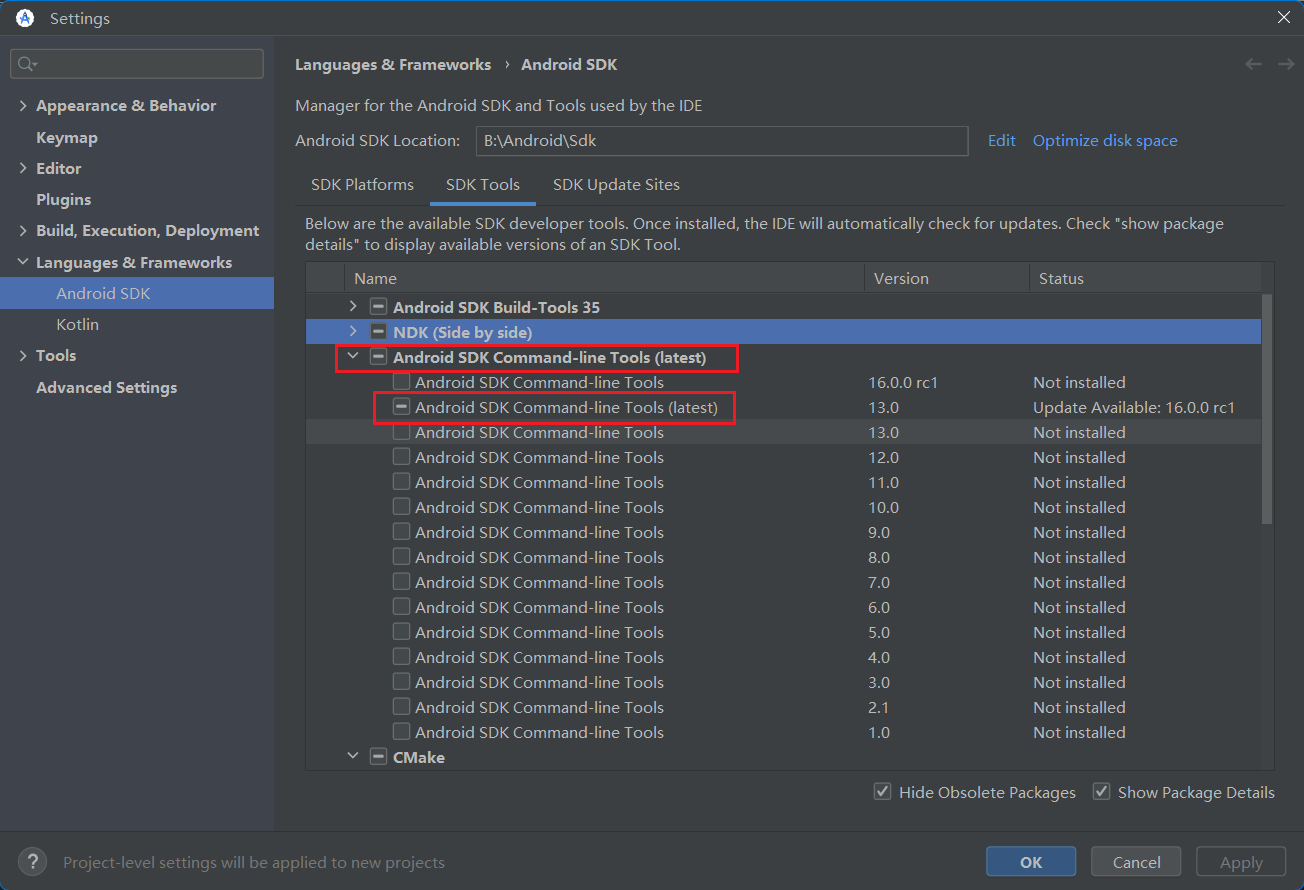Toggle Show Package Details checkbox
Screen dimensions: 1304x890
pyautogui.click(x=1101, y=792)
